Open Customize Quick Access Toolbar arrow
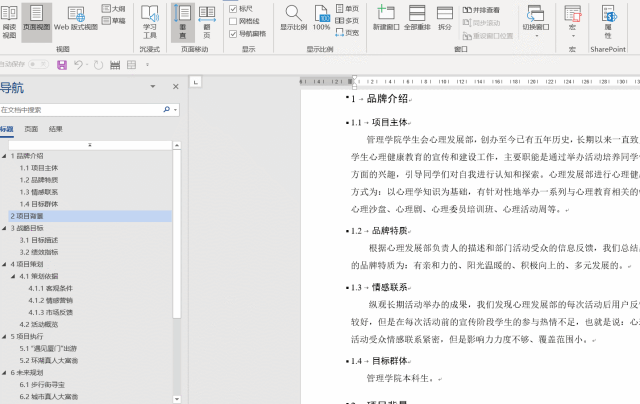Screen dimensions: 640x404 (147, 65)
